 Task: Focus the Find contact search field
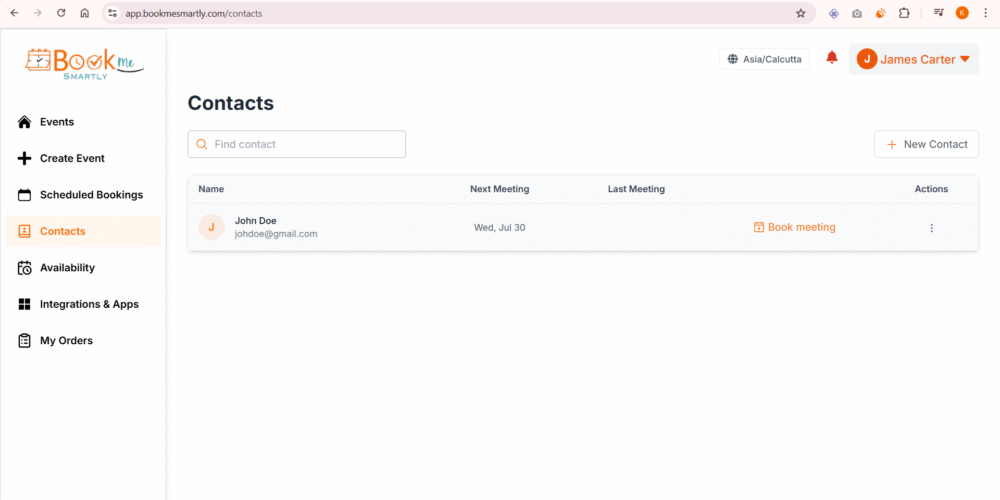[x=305, y=144]
